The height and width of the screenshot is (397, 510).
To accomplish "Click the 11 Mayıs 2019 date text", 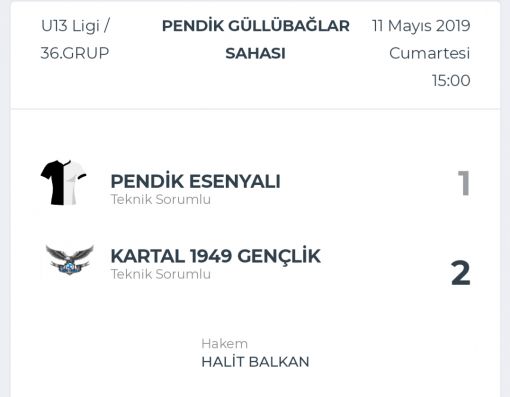I will pyautogui.click(x=421, y=26).
